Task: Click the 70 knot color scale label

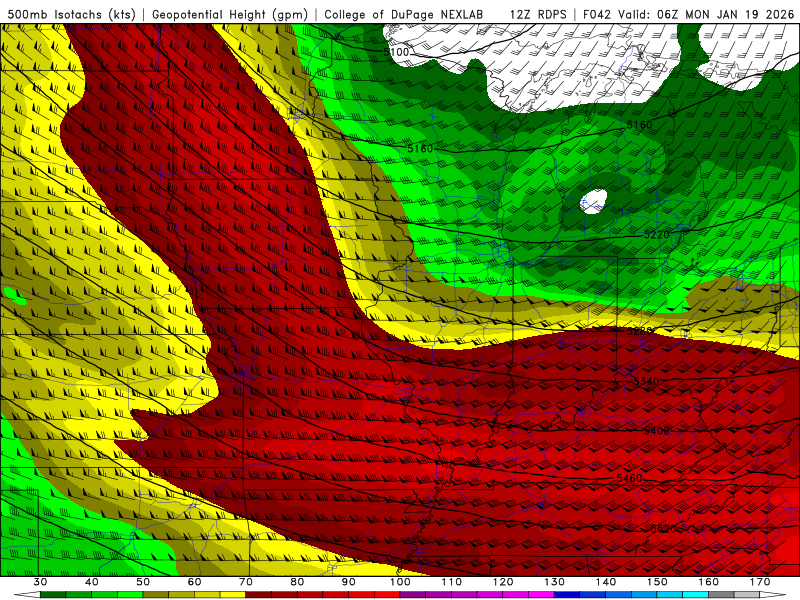Action: pos(246,582)
